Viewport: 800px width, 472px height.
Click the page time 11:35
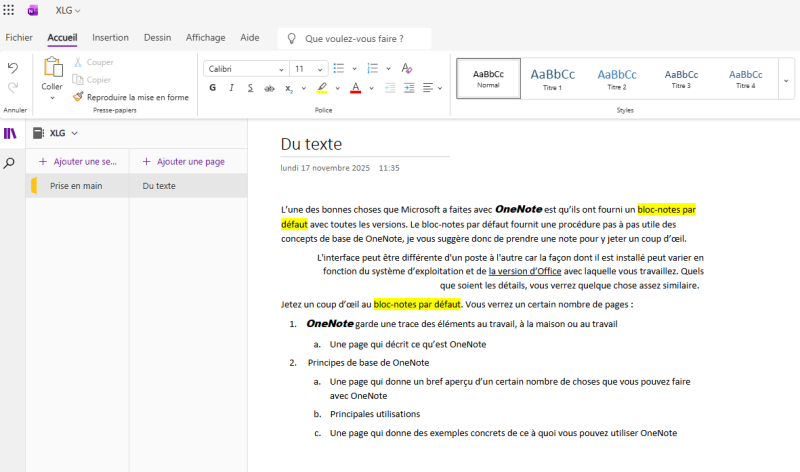coord(389,168)
